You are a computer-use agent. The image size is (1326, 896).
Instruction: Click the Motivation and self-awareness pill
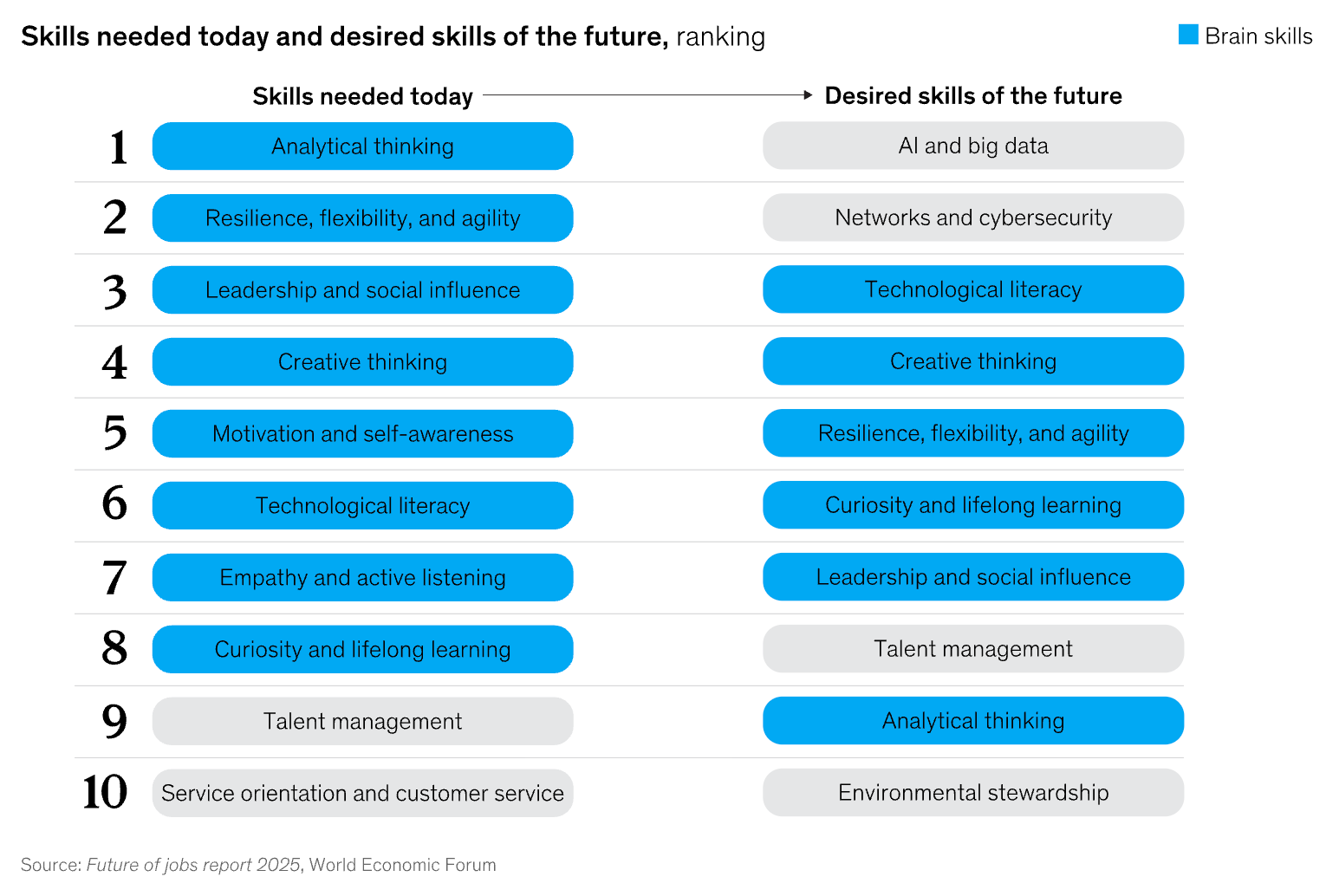[362, 433]
